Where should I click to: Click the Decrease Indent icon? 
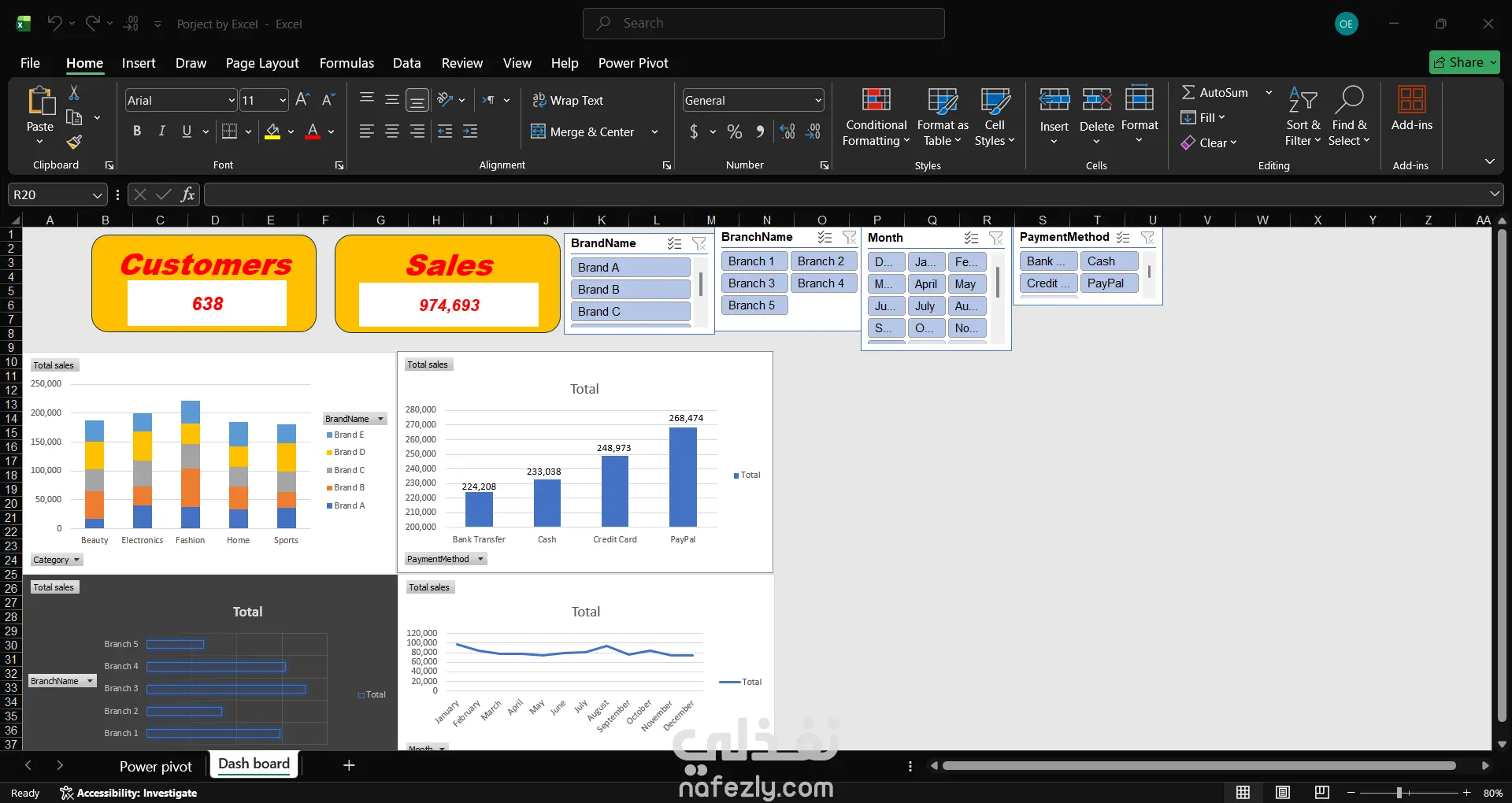tap(445, 131)
